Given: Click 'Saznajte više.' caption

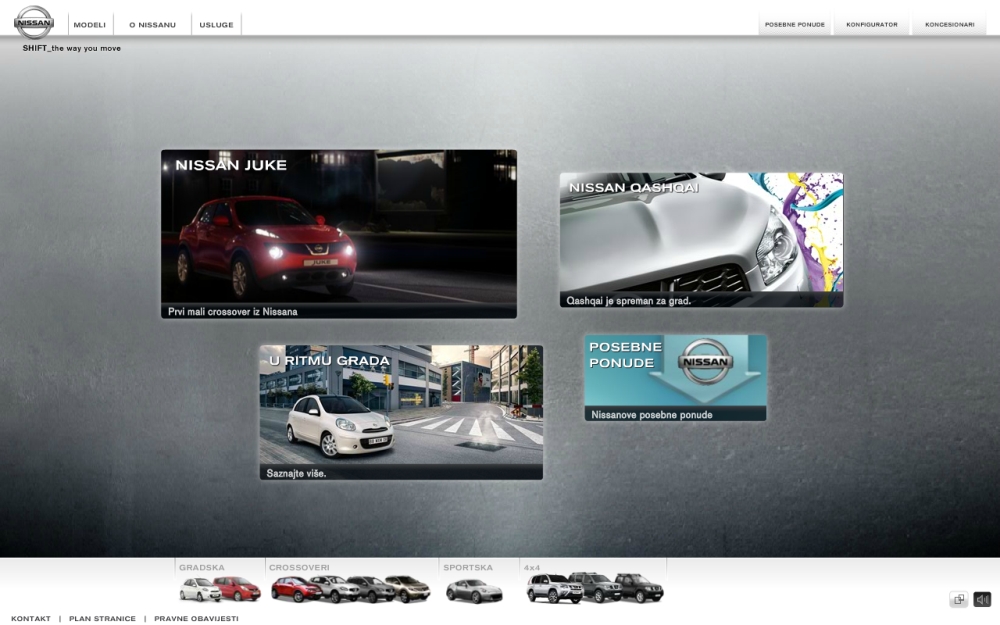Looking at the screenshot, I should [296, 473].
